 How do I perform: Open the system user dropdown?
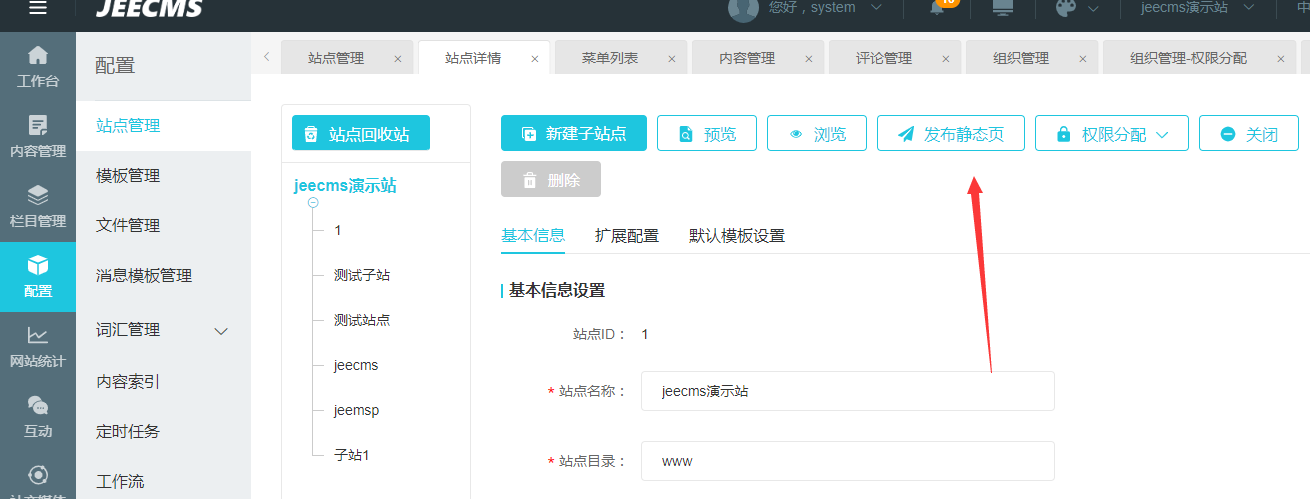point(826,8)
